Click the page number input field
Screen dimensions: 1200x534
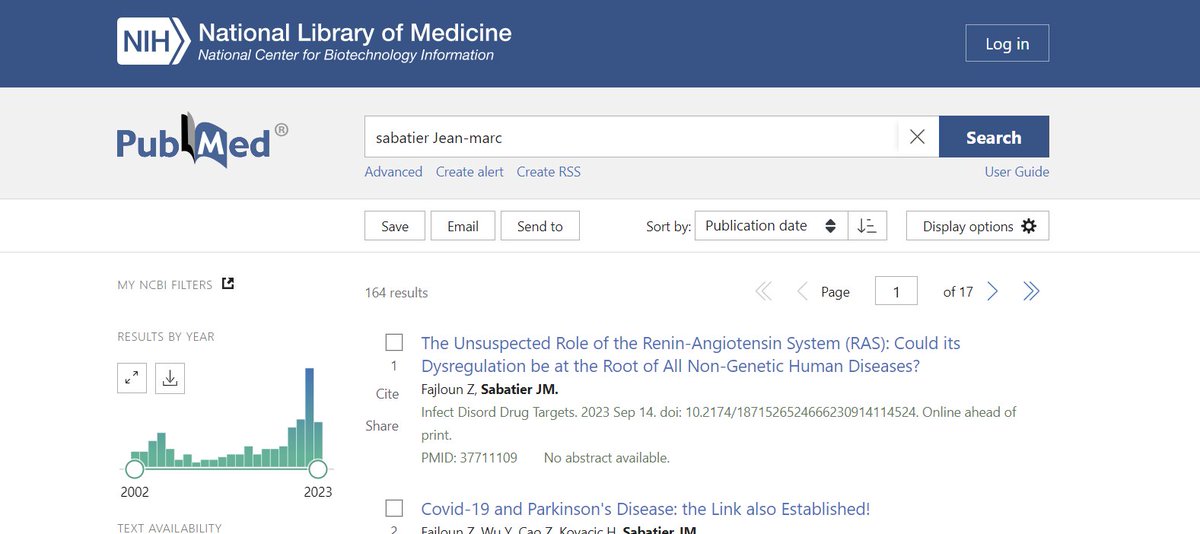896,292
